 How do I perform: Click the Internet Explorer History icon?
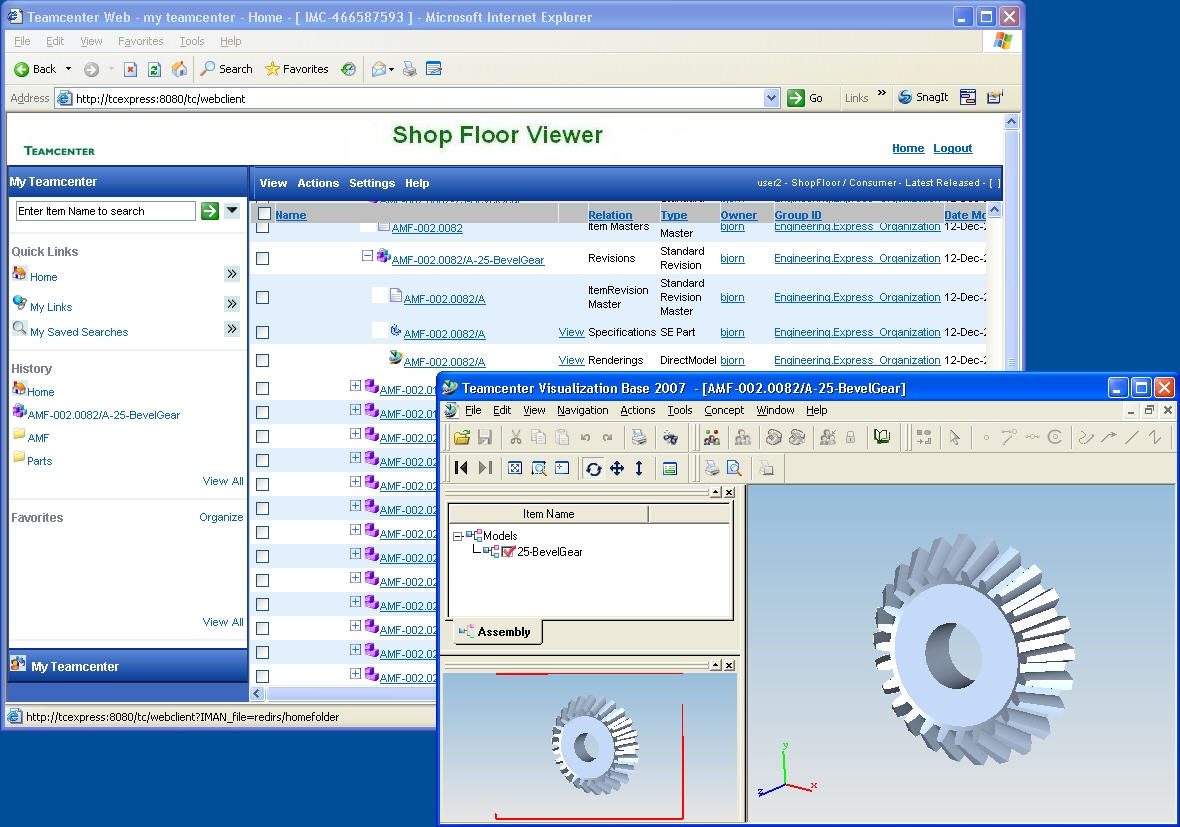point(348,69)
